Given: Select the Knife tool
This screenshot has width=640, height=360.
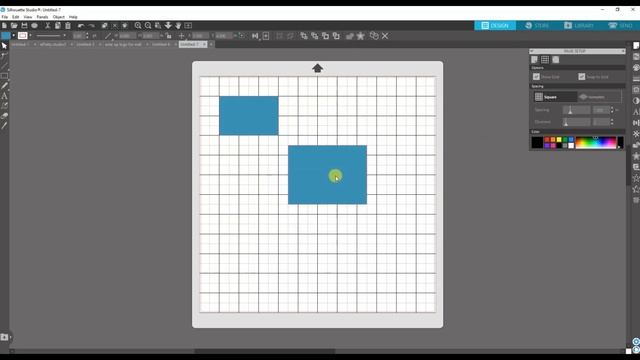Looking at the screenshot, I should pyautogui.click(x=4, y=126).
